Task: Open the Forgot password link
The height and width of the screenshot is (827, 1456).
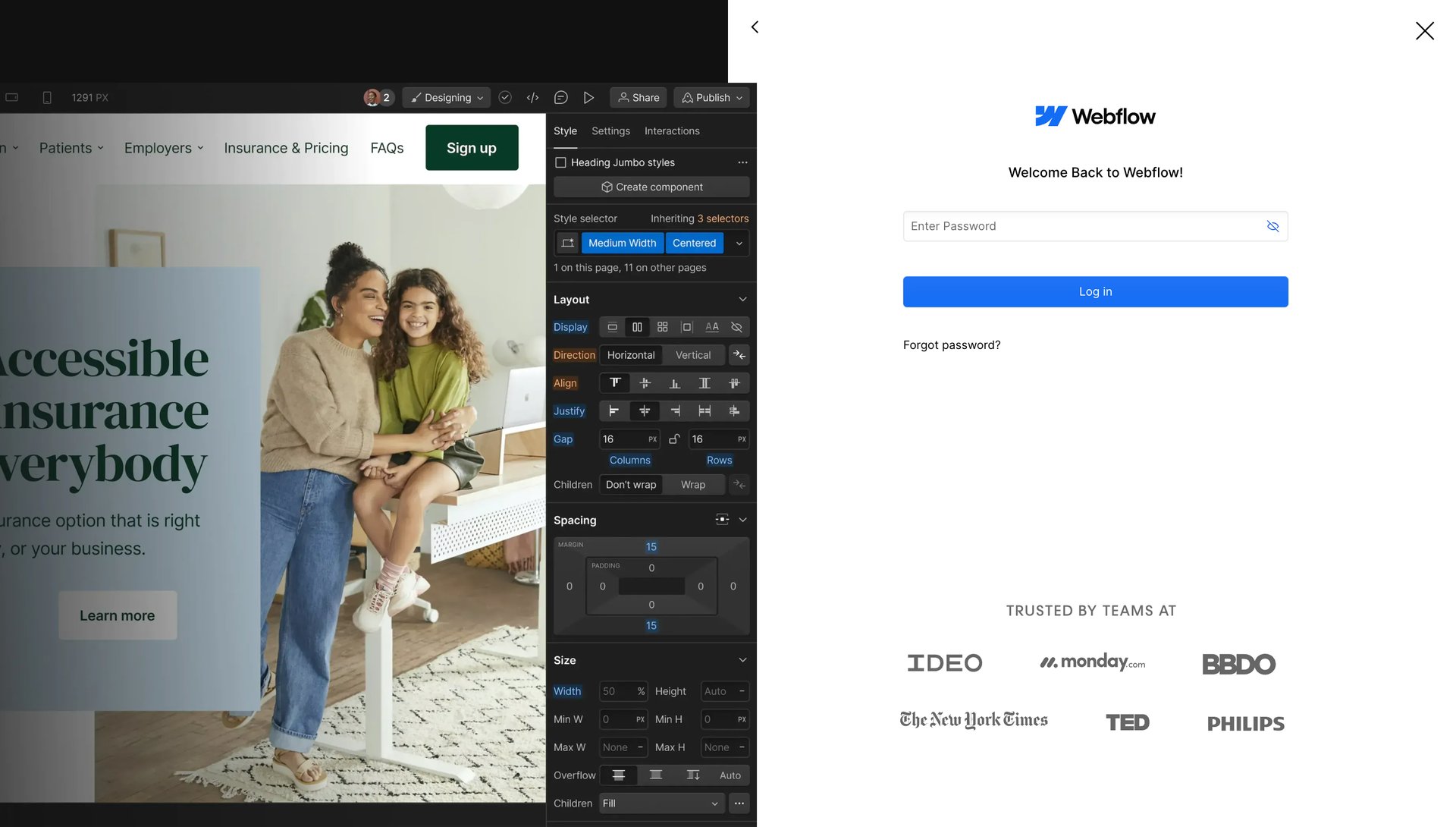Action: coord(951,344)
